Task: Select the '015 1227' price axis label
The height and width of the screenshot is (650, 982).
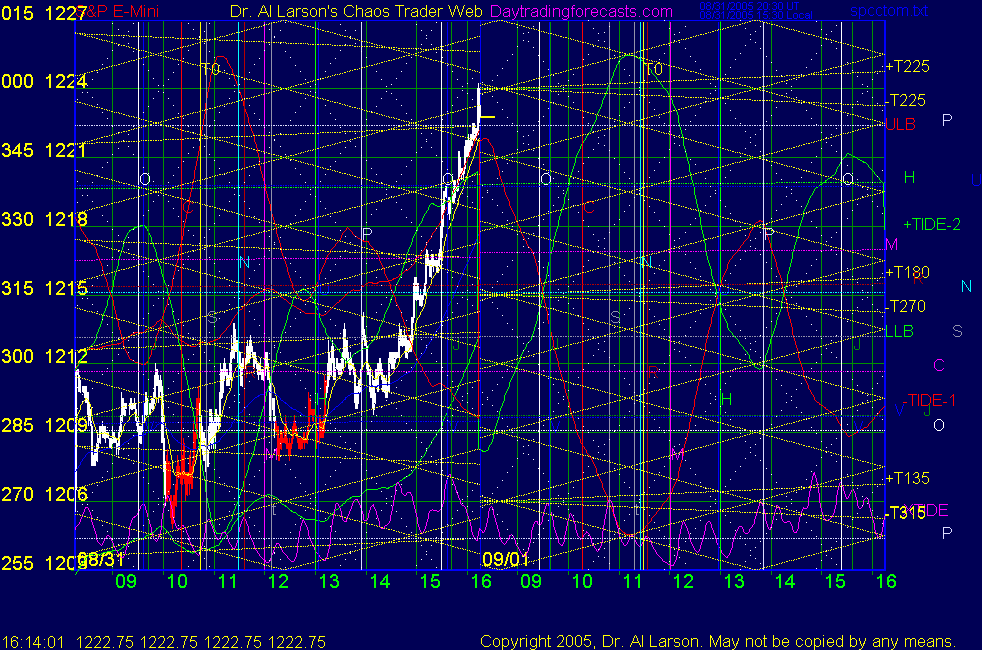Action: click(x=44, y=13)
